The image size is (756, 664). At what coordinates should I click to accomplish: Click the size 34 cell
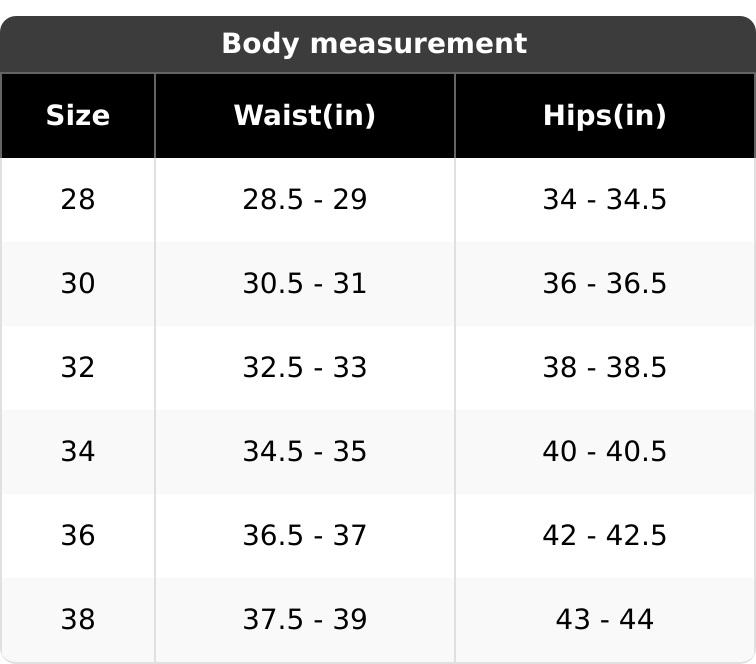[x=78, y=452]
